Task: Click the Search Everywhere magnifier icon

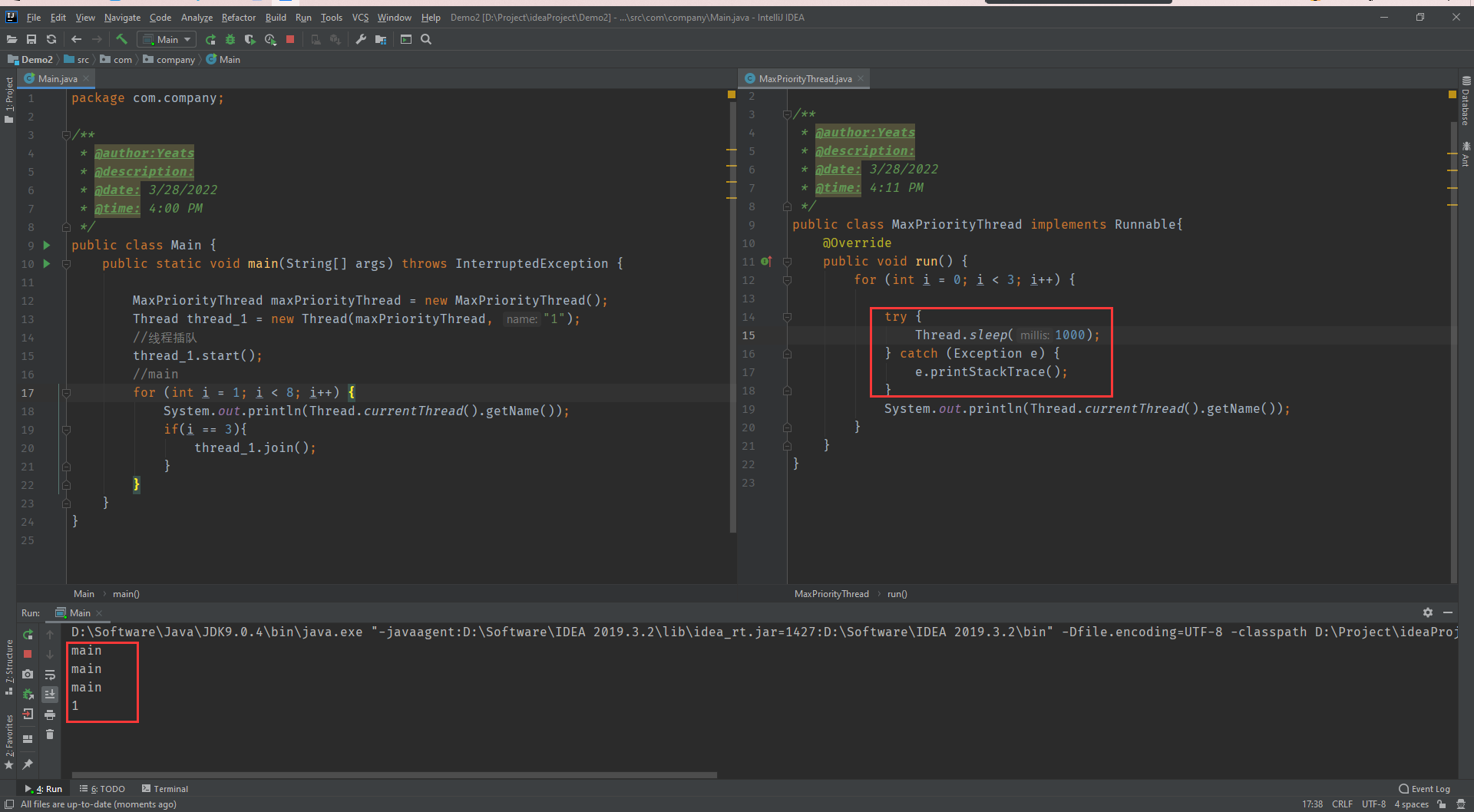Action: (x=426, y=39)
